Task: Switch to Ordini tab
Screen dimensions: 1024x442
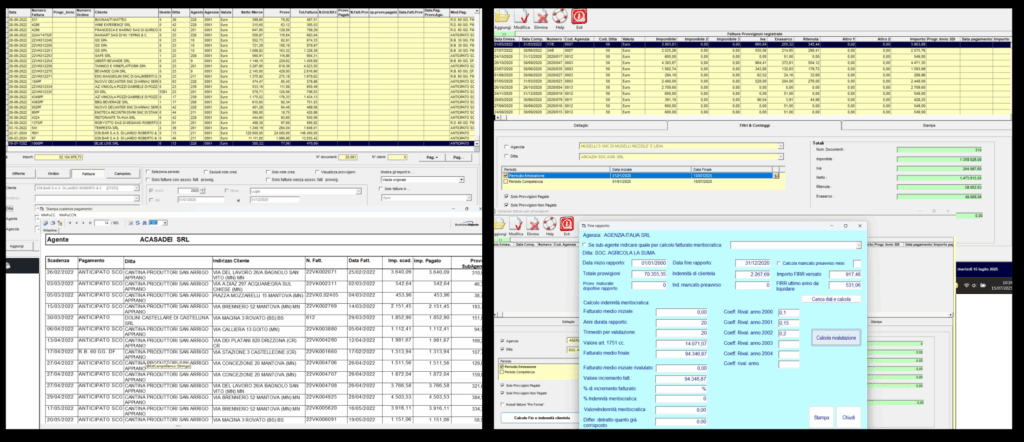Action: [x=54, y=174]
